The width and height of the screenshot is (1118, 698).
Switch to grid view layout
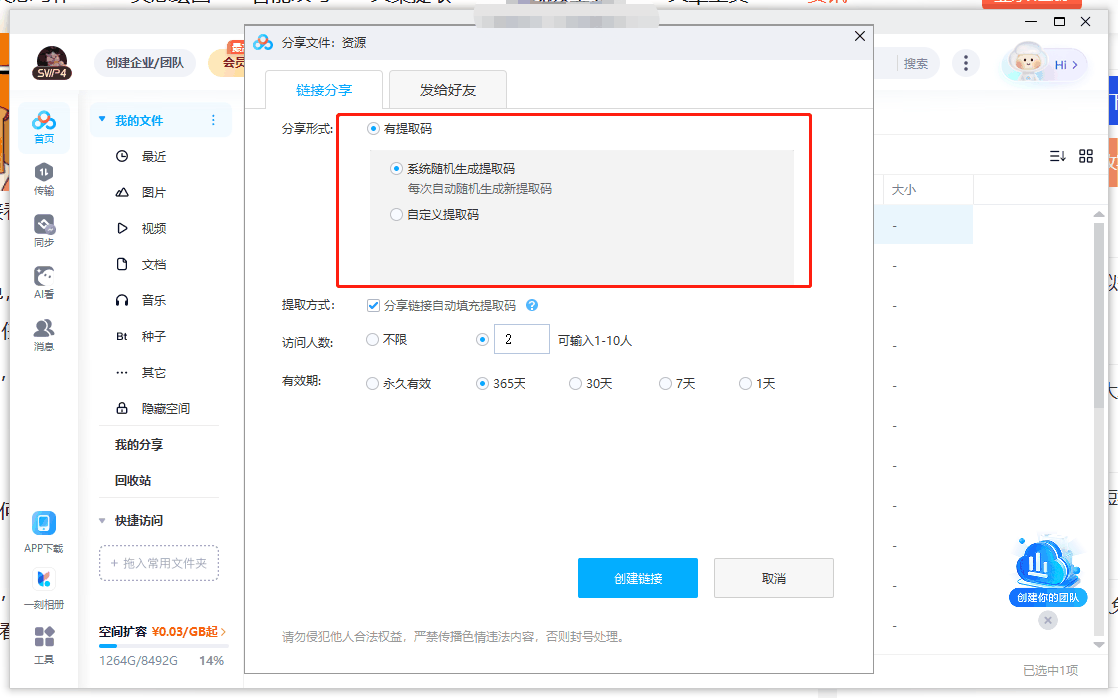pyautogui.click(x=1086, y=157)
